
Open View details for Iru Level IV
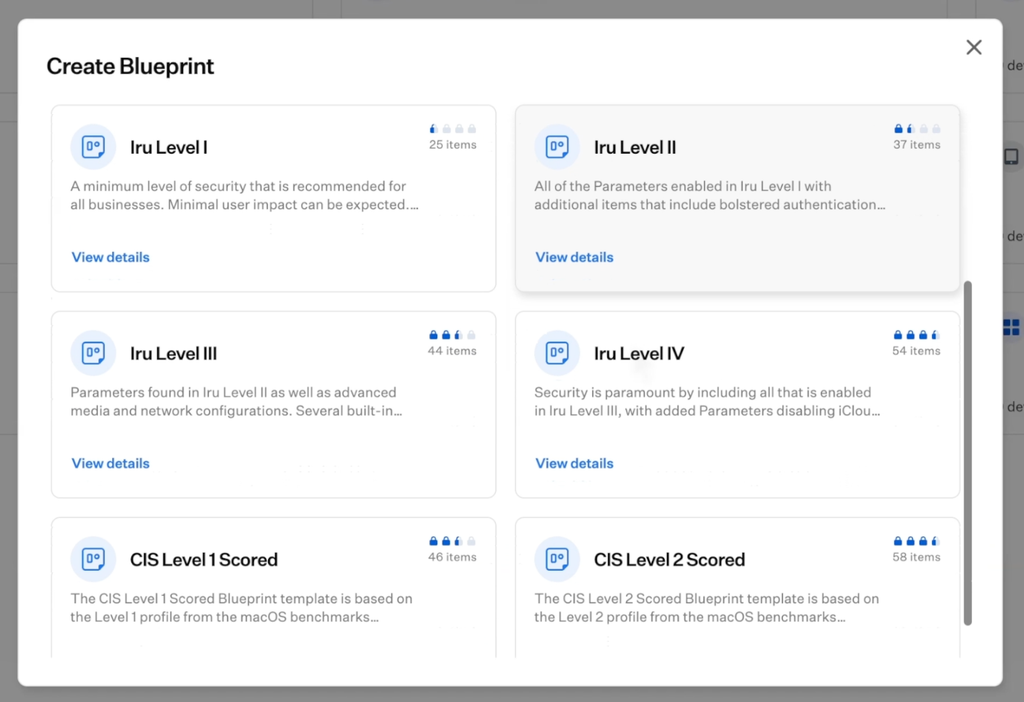(x=575, y=464)
